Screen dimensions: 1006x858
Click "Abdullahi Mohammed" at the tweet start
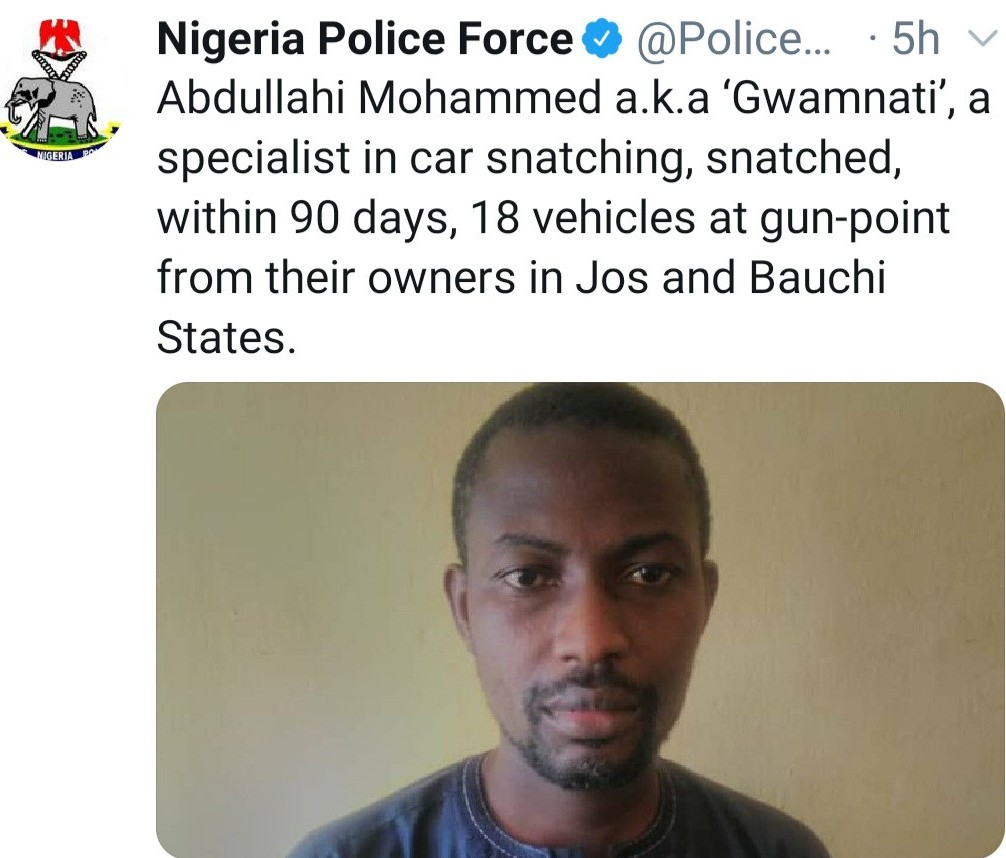coord(367,102)
